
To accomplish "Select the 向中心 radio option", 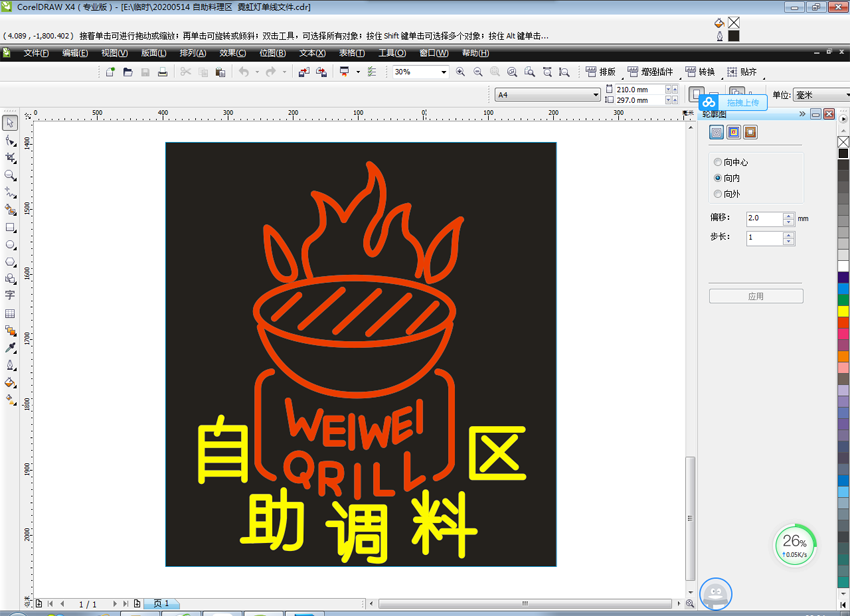I will [731, 162].
